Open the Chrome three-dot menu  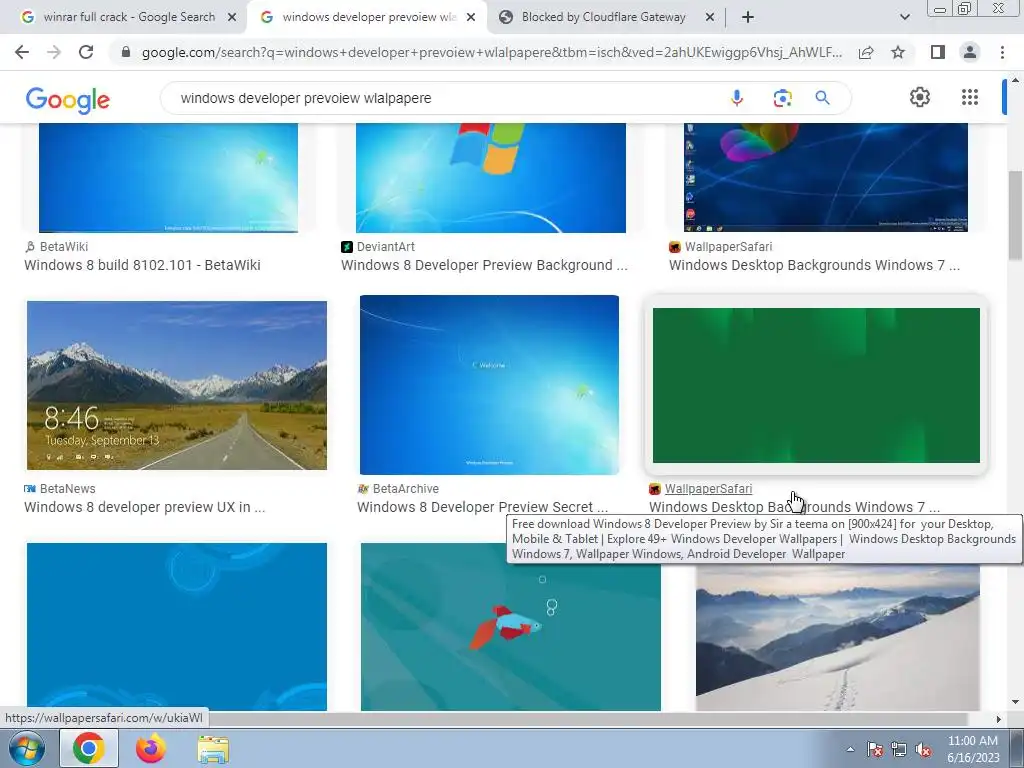(1002, 52)
